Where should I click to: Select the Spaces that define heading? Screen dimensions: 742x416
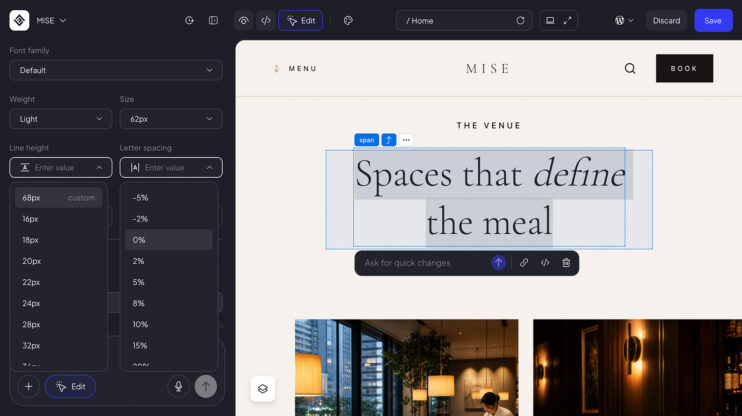pos(489,198)
